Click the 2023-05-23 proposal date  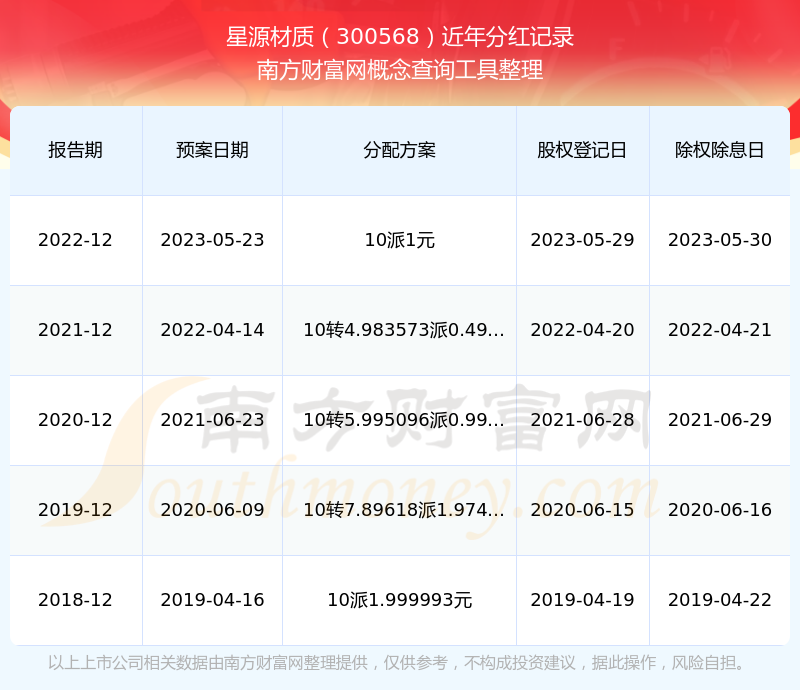(212, 240)
